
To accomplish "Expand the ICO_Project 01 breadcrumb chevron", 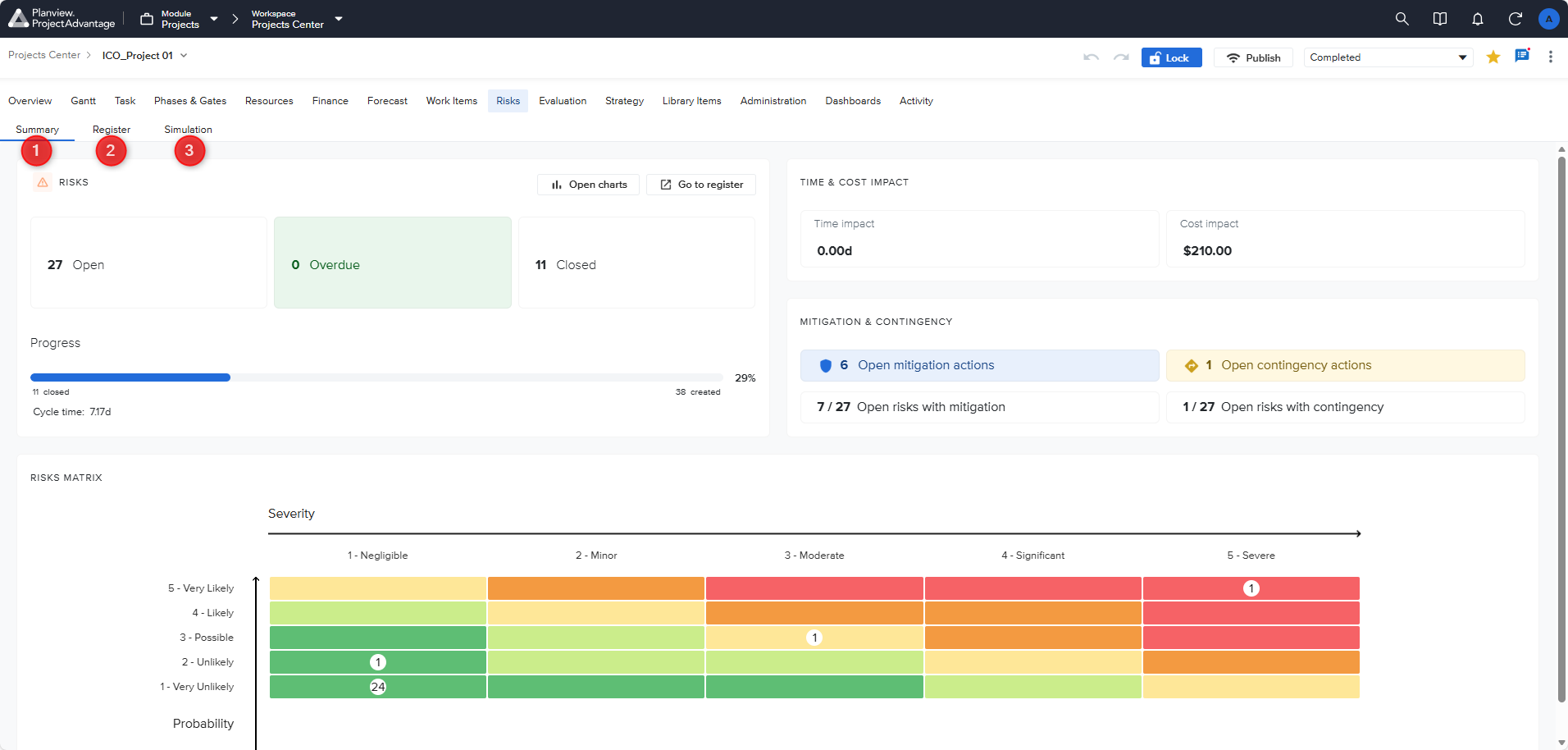I will click(184, 56).
